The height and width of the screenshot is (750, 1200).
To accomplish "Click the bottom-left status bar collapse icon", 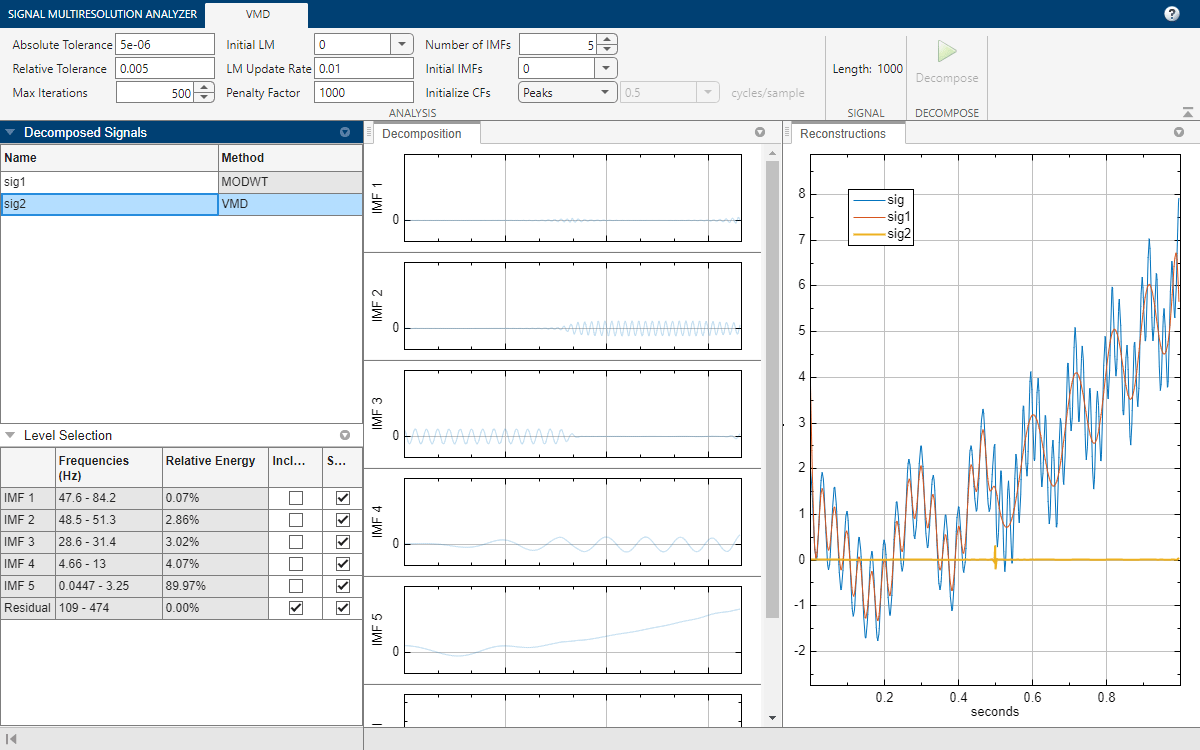I will pos(11,739).
